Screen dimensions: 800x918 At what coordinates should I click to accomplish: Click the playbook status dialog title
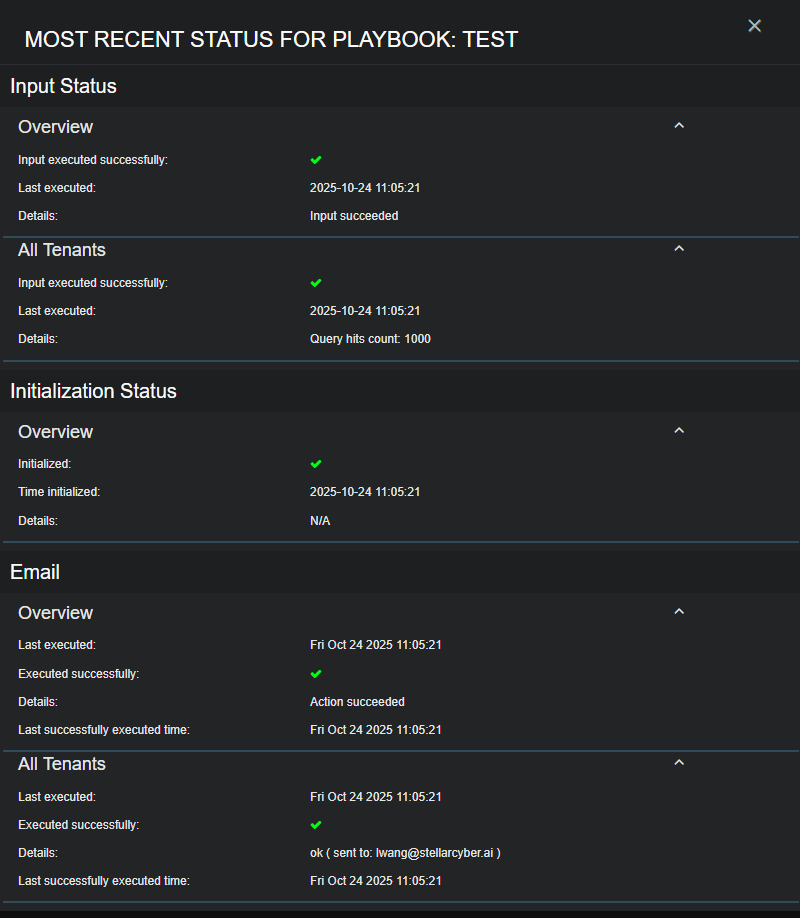(x=271, y=40)
